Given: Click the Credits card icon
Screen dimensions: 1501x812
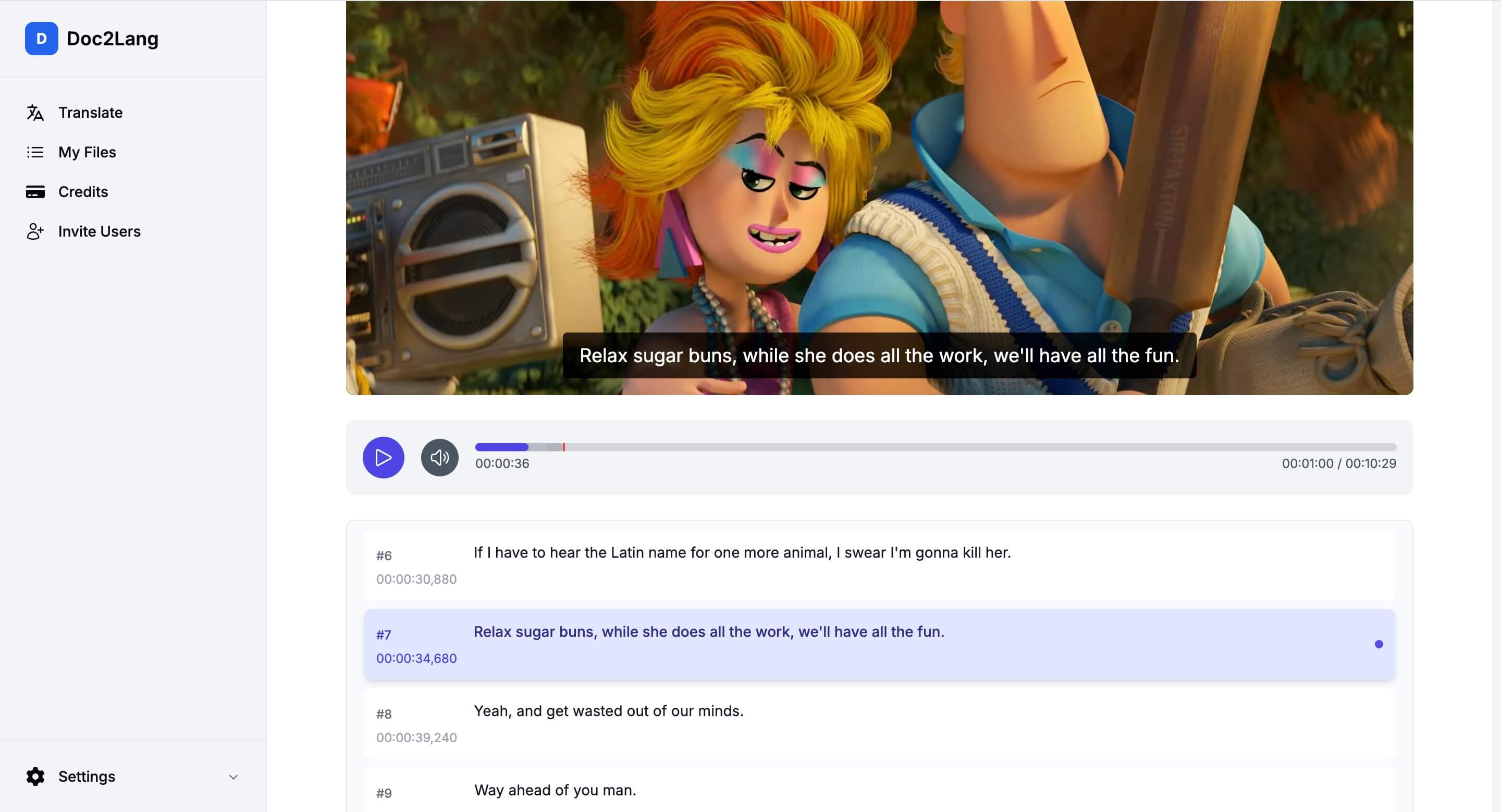Looking at the screenshot, I should (35, 192).
